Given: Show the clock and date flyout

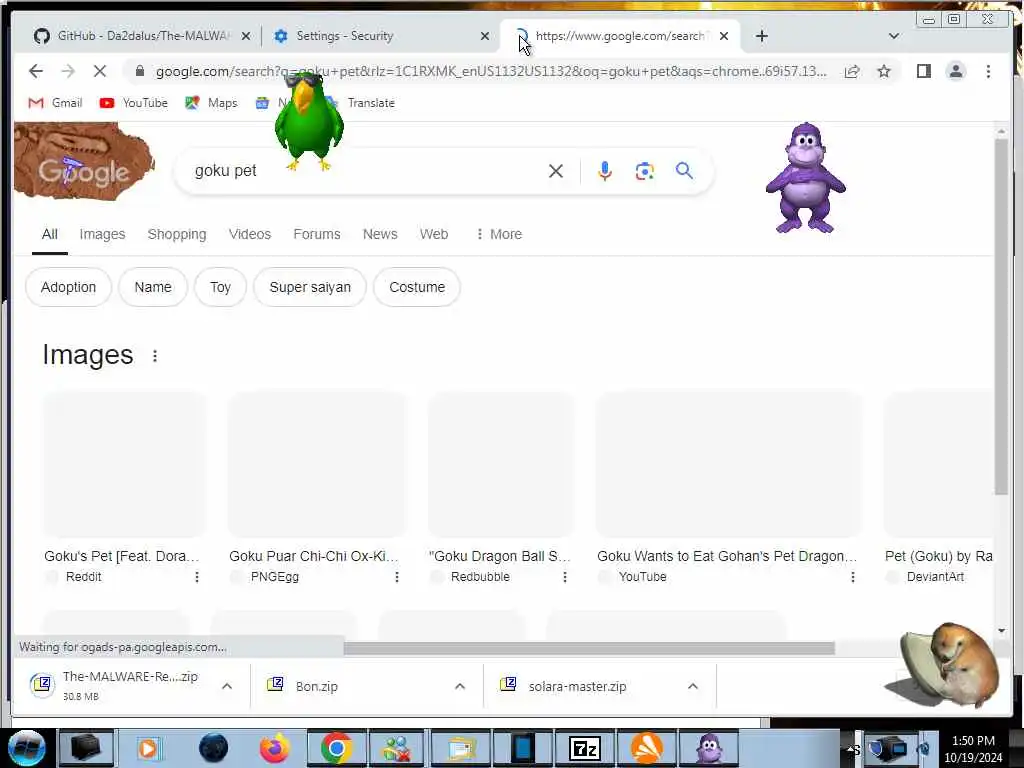Looking at the screenshot, I should pos(973,749).
